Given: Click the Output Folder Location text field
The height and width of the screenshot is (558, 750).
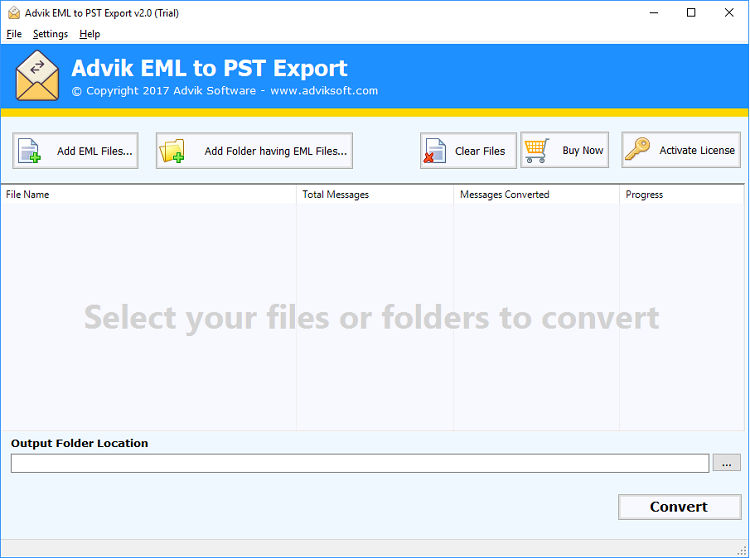Looking at the screenshot, I should (x=360, y=463).
